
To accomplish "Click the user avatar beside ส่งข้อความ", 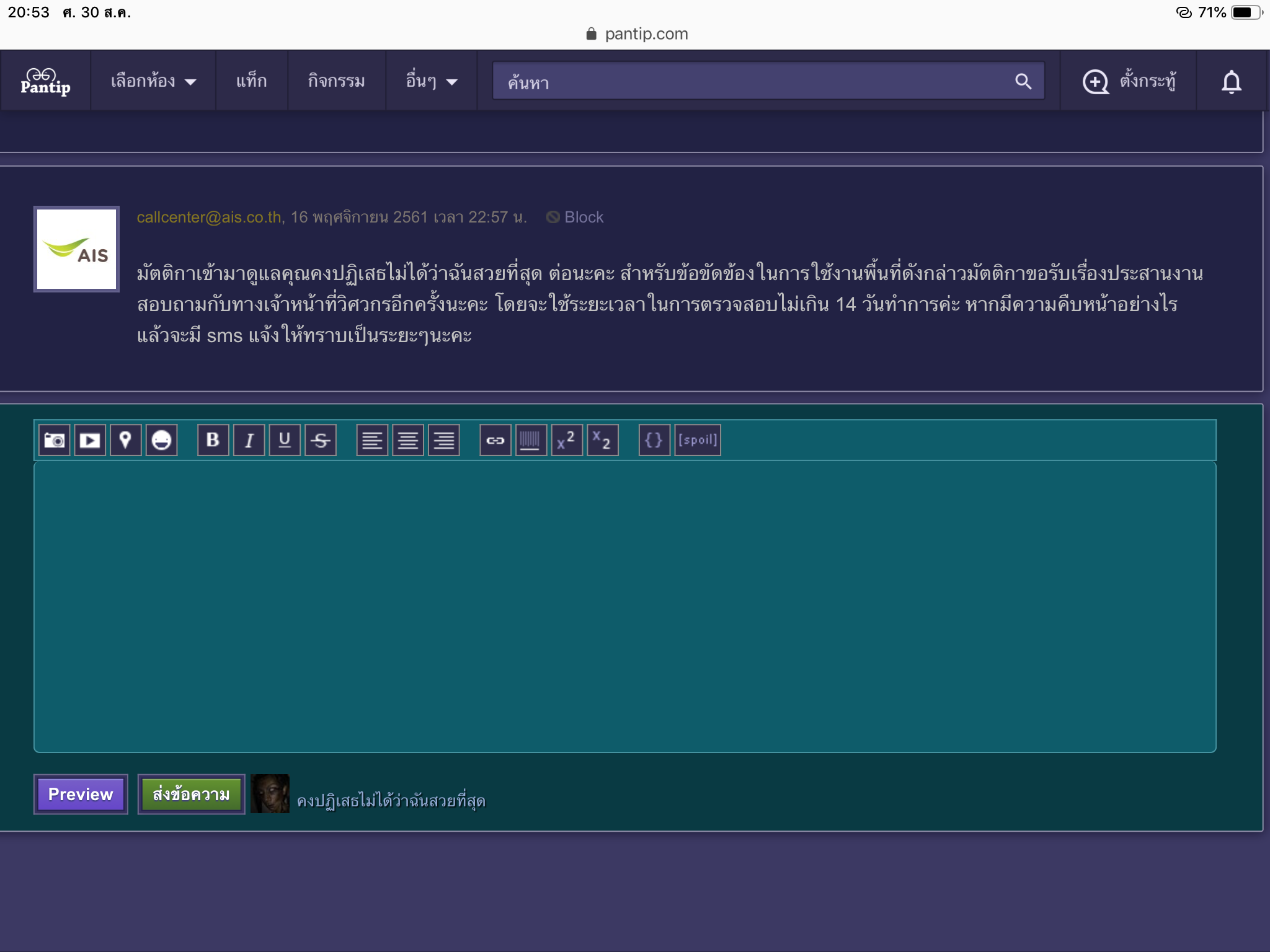I will [x=270, y=794].
